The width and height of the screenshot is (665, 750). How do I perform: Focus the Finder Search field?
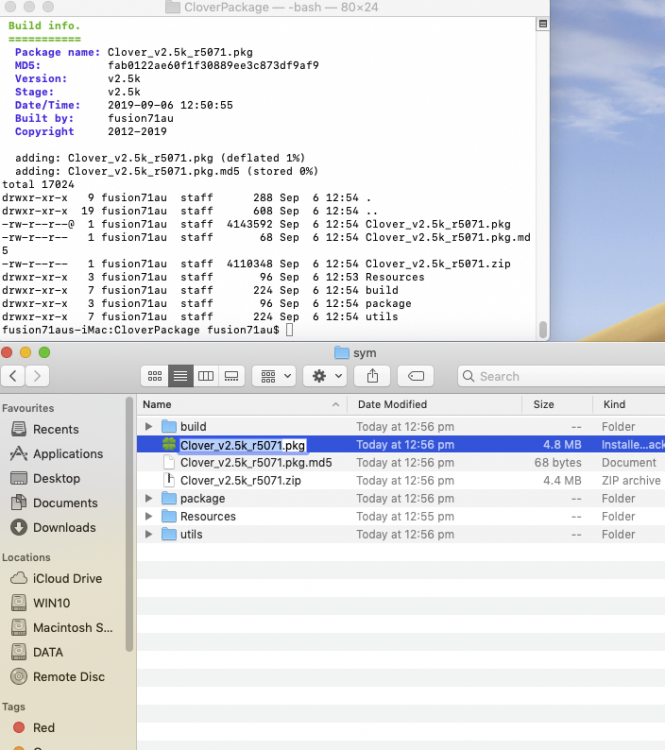point(561,376)
